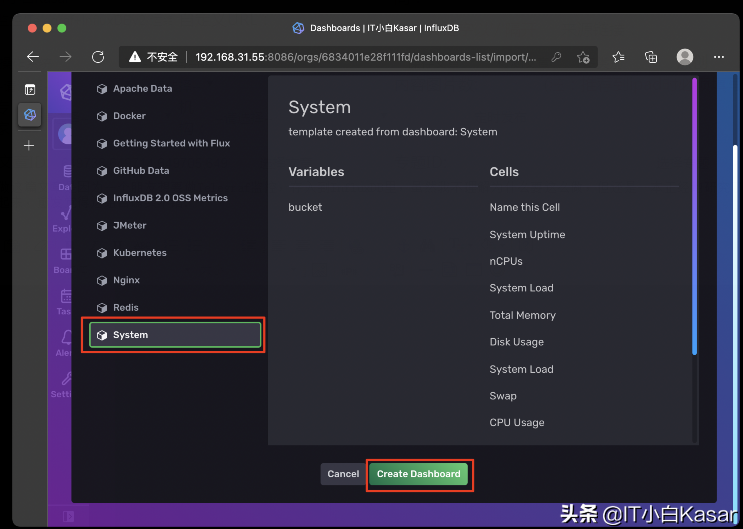Click the CPU Usage cell entry
The width and height of the screenshot is (743, 529).
tap(516, 422)
